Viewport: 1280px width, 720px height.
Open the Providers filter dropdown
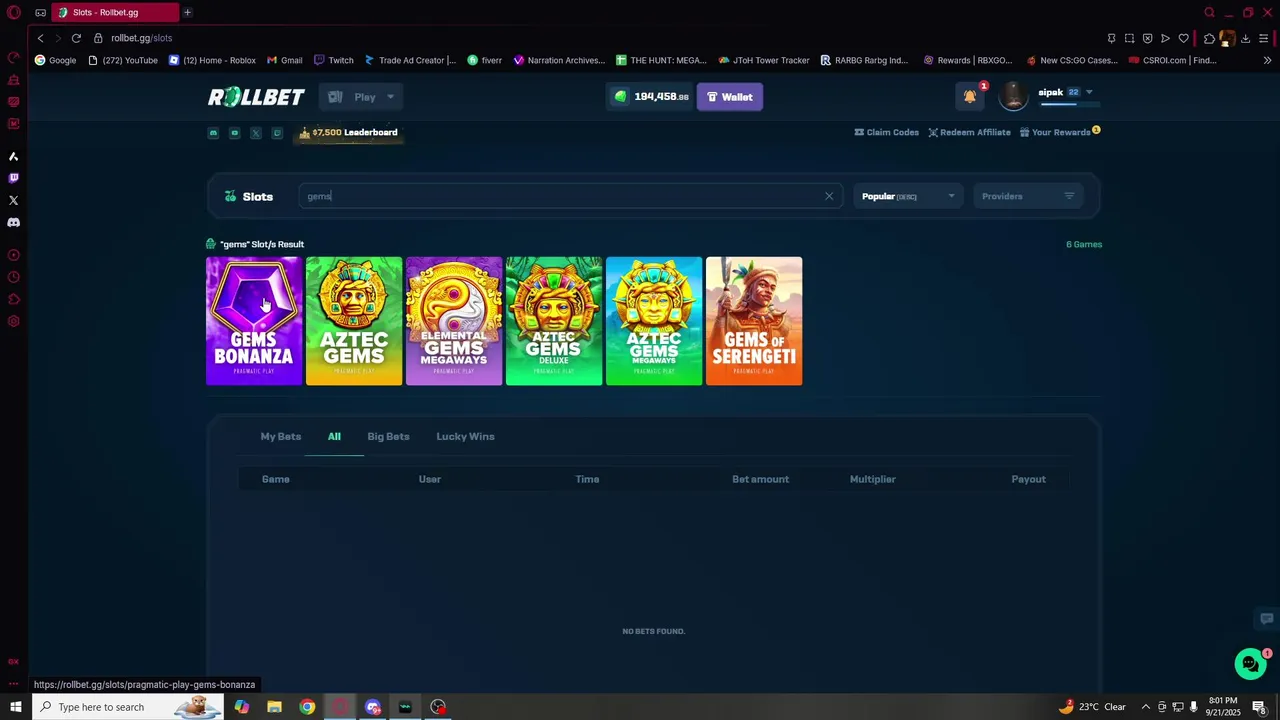click(1028, 196)
